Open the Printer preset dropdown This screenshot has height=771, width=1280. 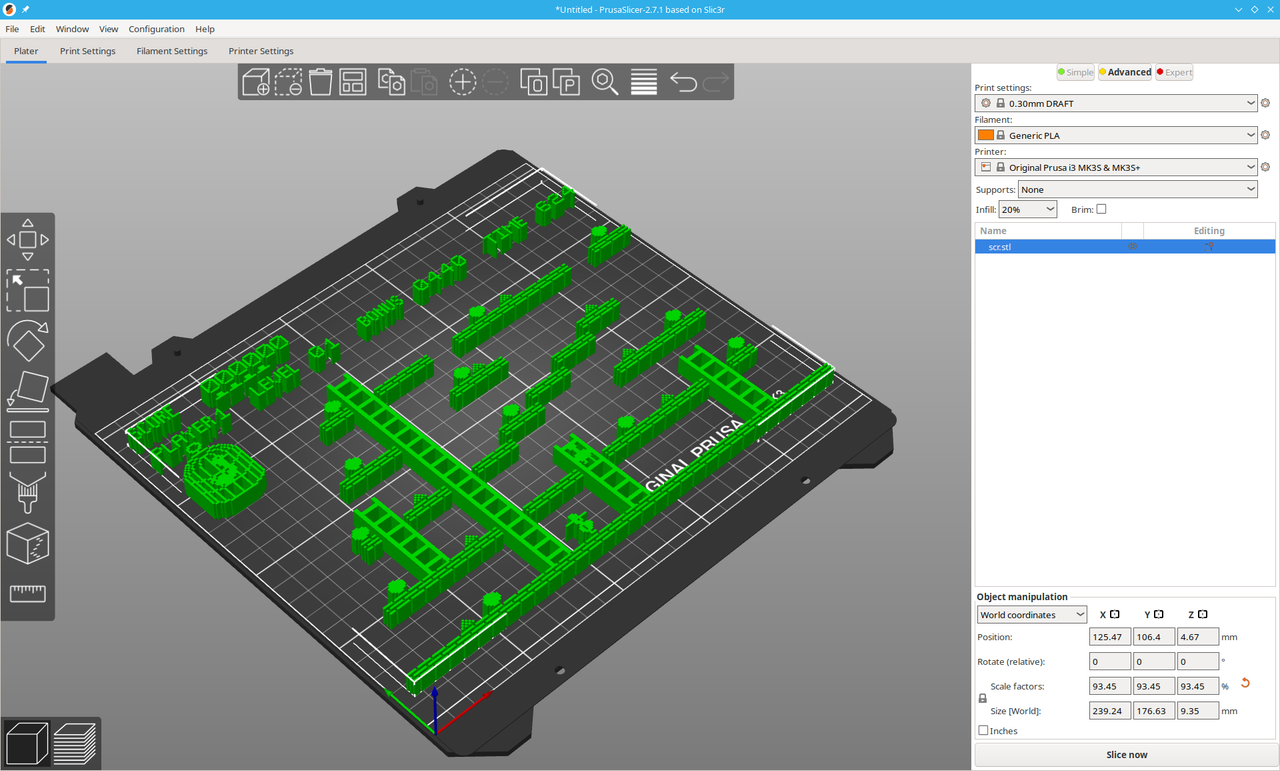coord(1116,167)
